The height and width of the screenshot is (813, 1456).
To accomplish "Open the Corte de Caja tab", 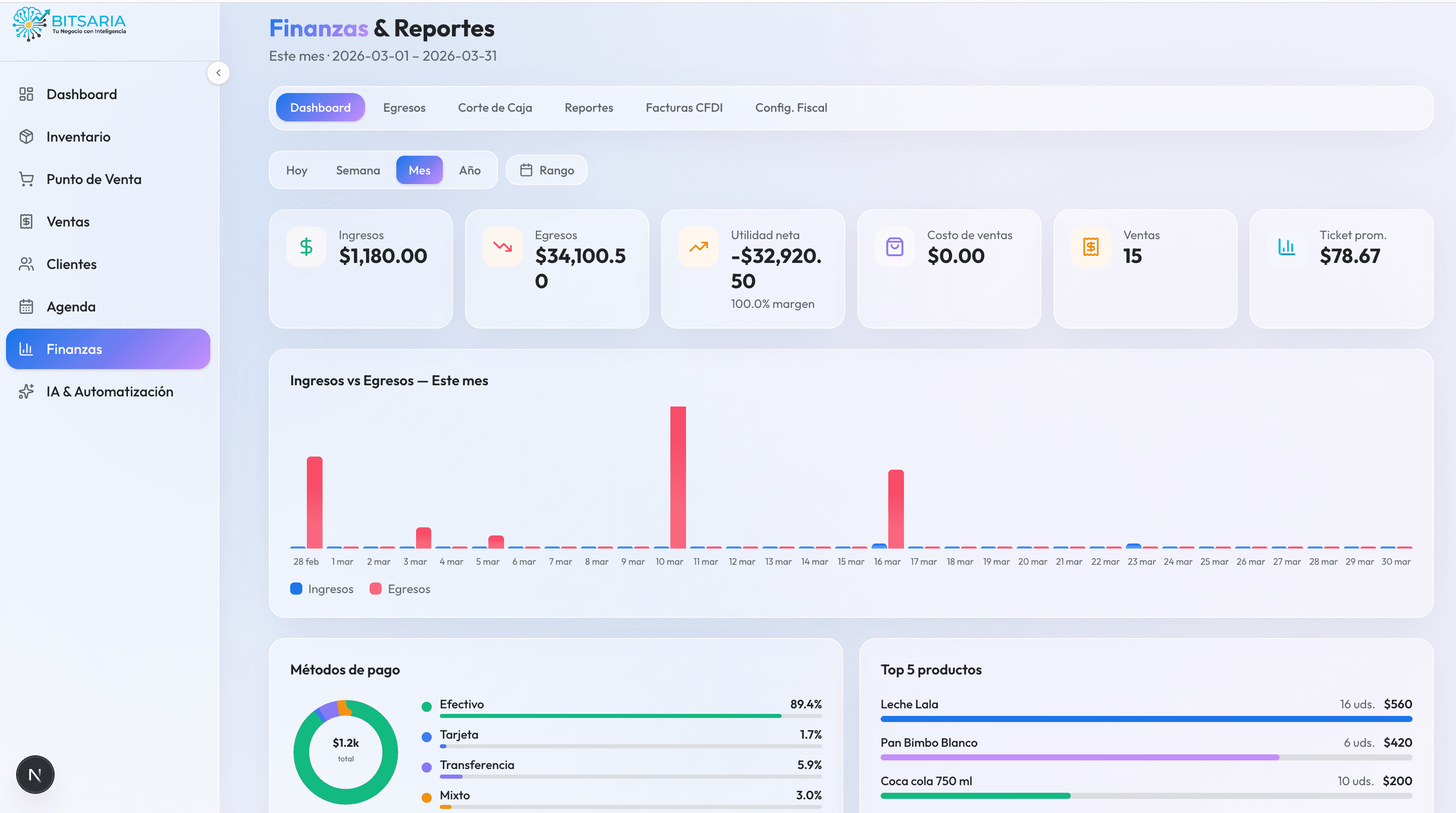I will coord(494,107).
